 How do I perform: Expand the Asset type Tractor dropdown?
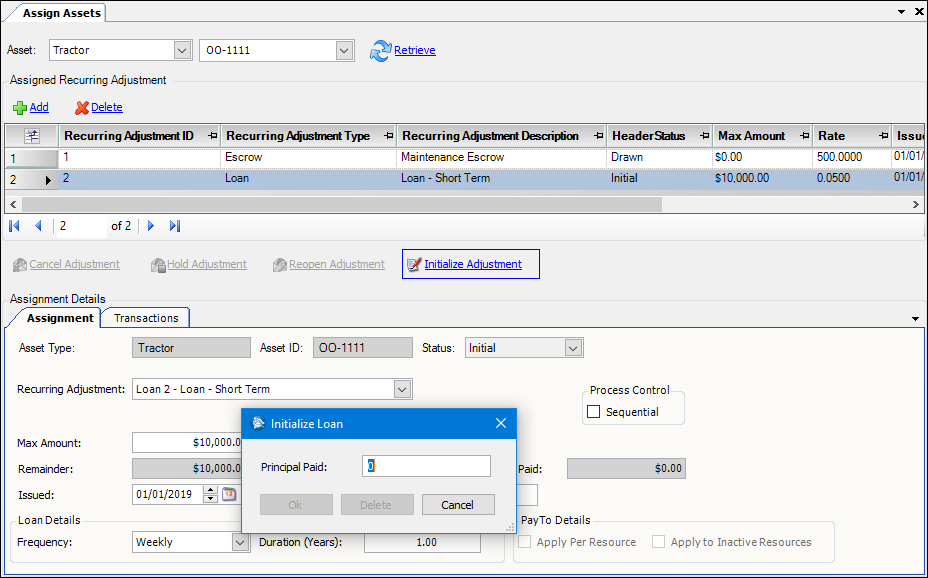(x=182, y=50)
